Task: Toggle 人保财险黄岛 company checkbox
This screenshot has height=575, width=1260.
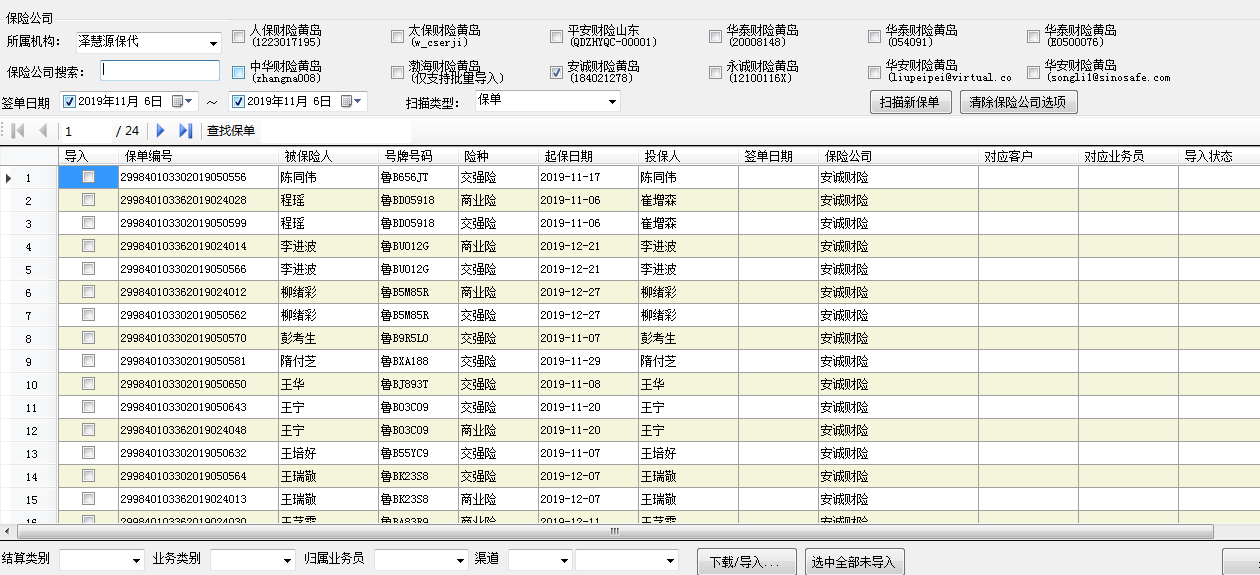Action: tap(238, 37)
